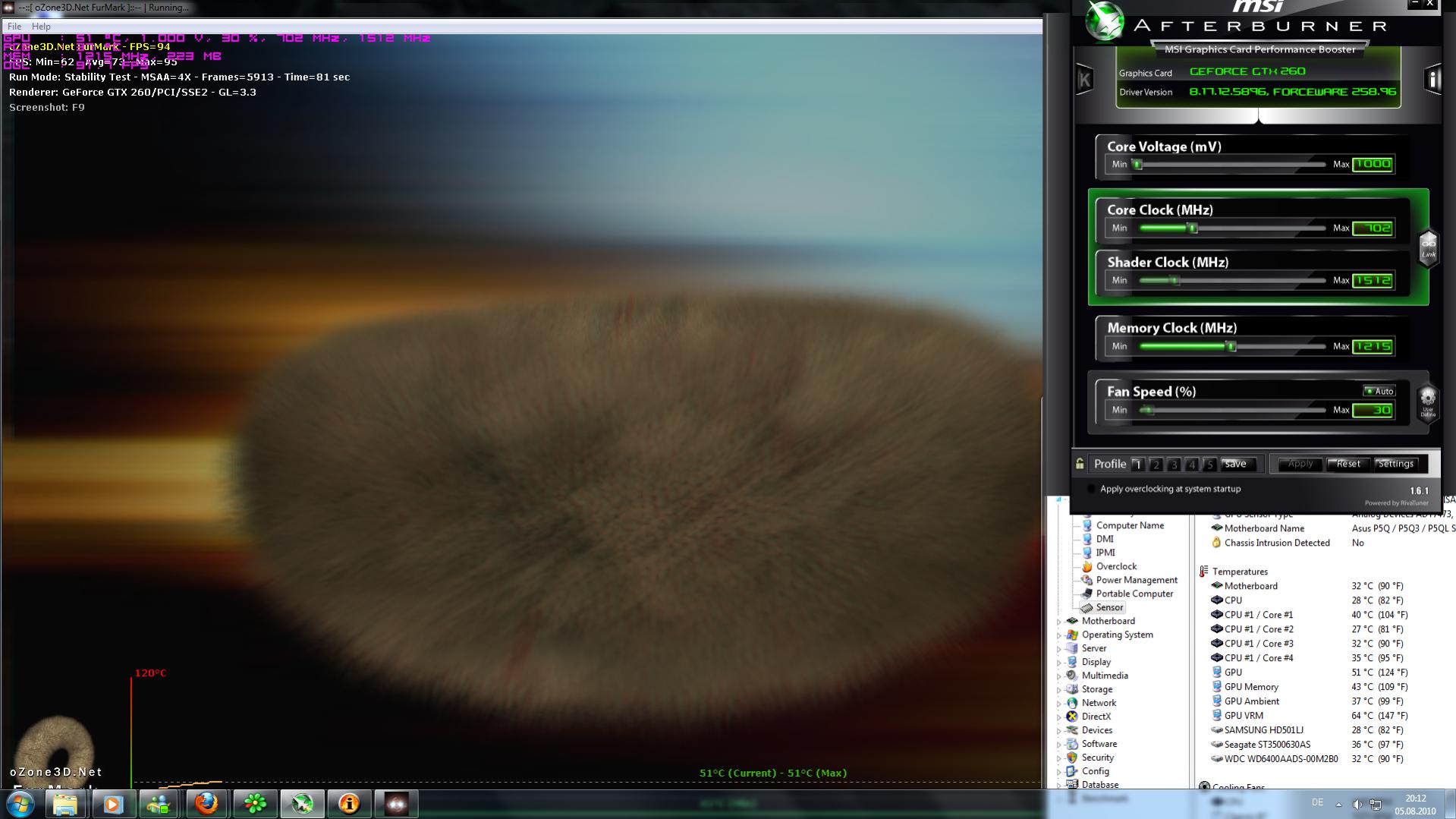Click the Fan Speed value field 30
This screenshot has height=819, width=1456.
[x=1373, y=410]
